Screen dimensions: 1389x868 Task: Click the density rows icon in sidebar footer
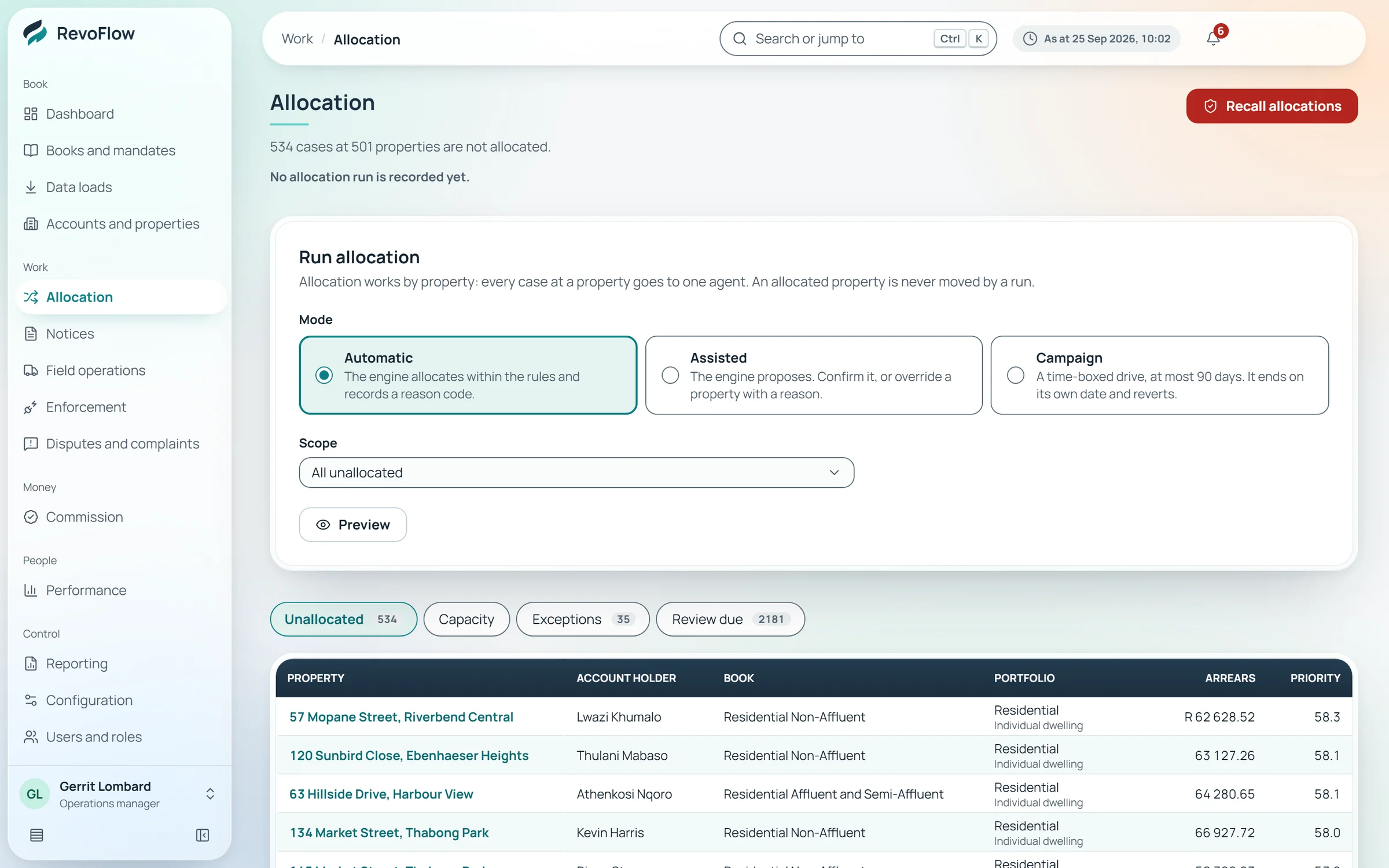(x=36, y=835)
